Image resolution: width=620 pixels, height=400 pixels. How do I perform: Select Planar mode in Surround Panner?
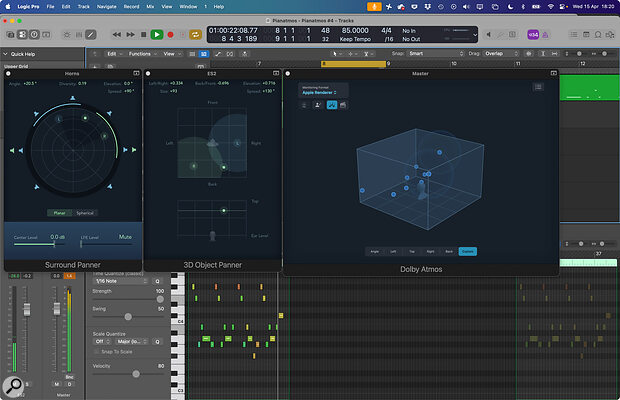(60, 213)
